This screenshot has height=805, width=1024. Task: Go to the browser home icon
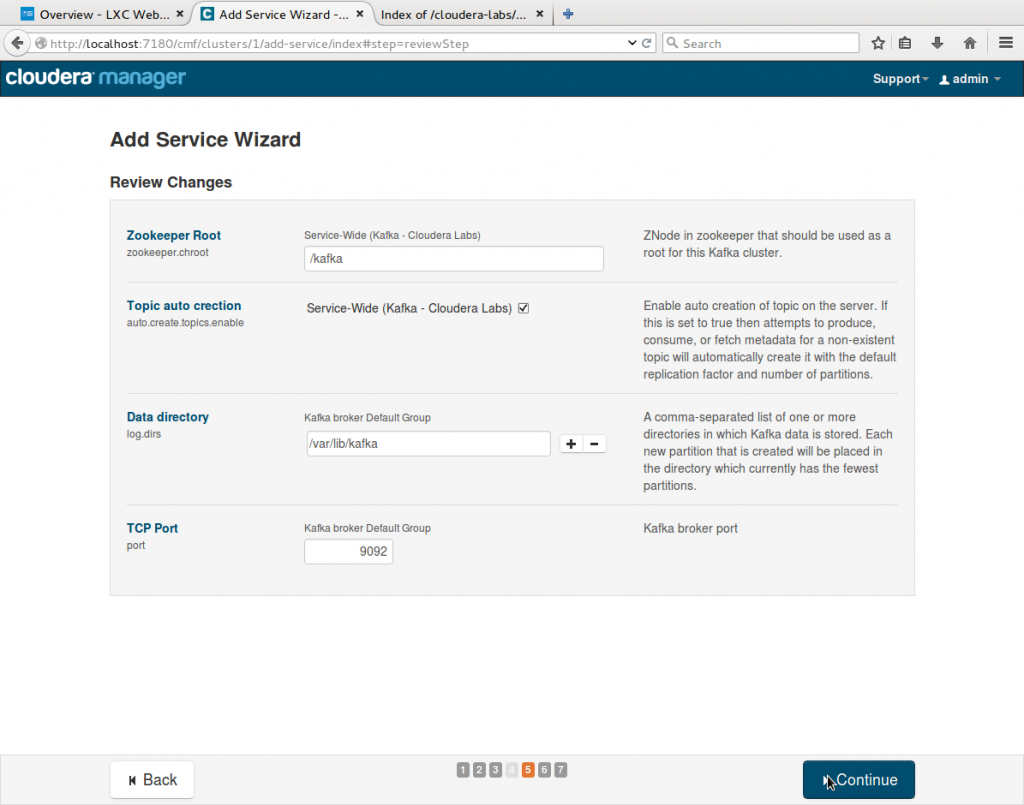click(x=970, y=43)
